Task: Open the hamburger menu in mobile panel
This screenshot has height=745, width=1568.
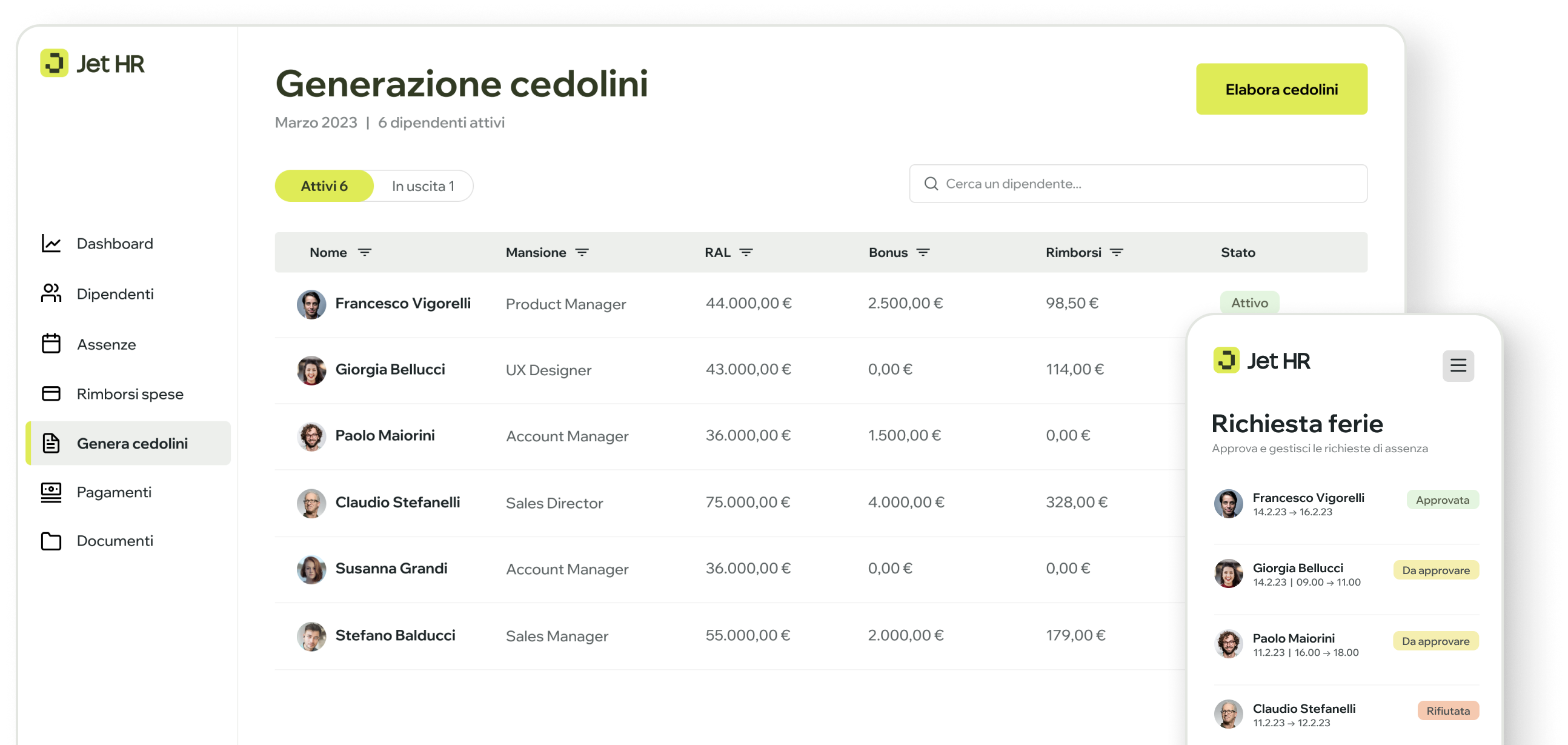Action: (1458, 366)
